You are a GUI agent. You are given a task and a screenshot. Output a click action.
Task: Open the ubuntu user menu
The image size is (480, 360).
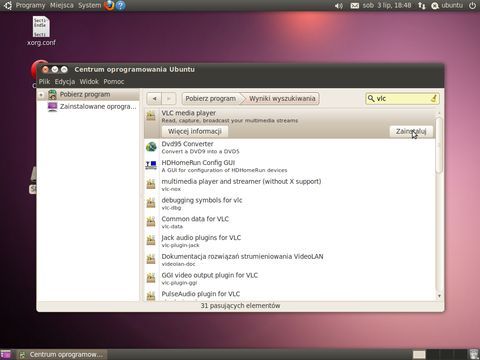click(447, 6)
